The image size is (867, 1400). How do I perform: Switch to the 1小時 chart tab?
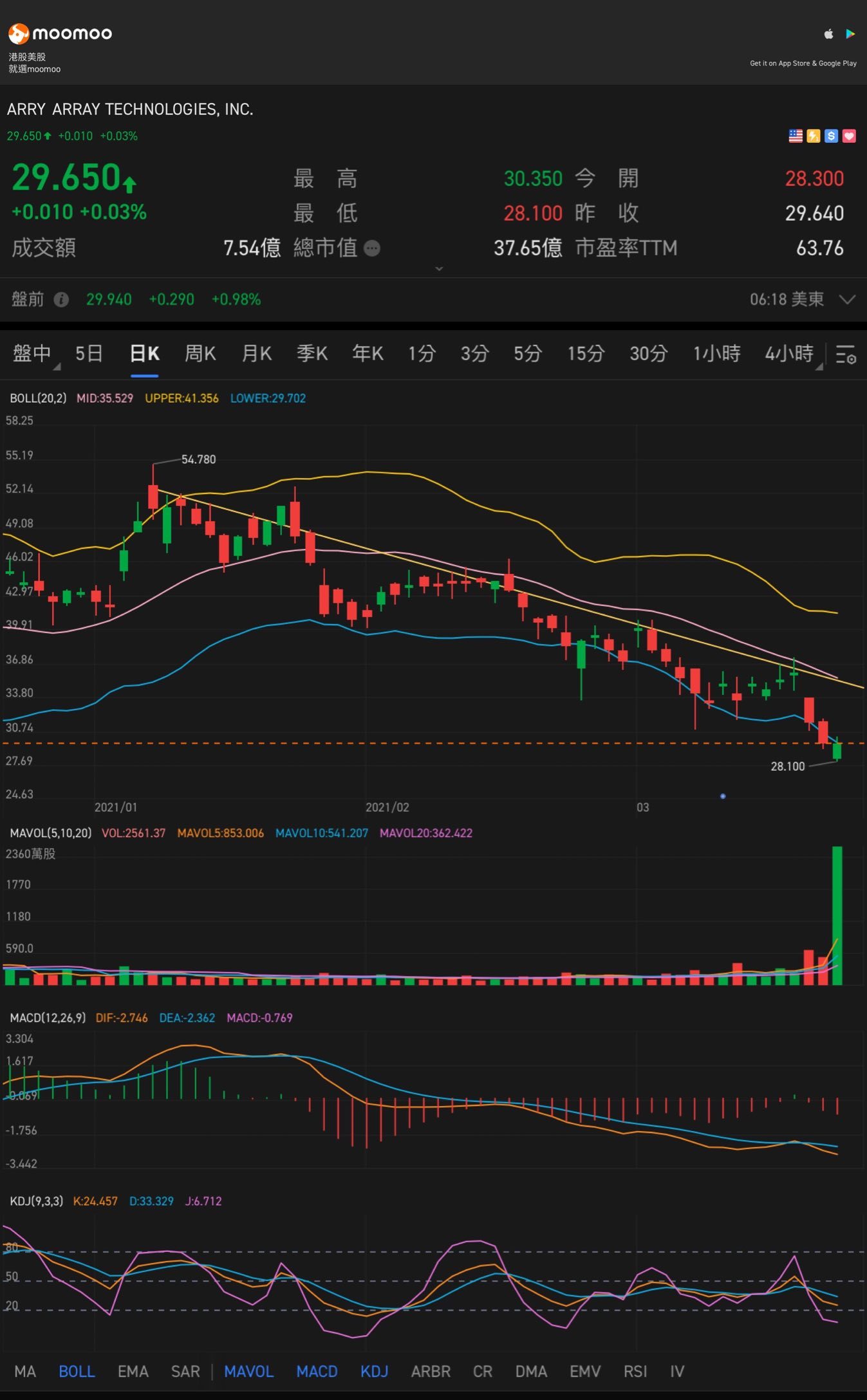pos(716,354)
